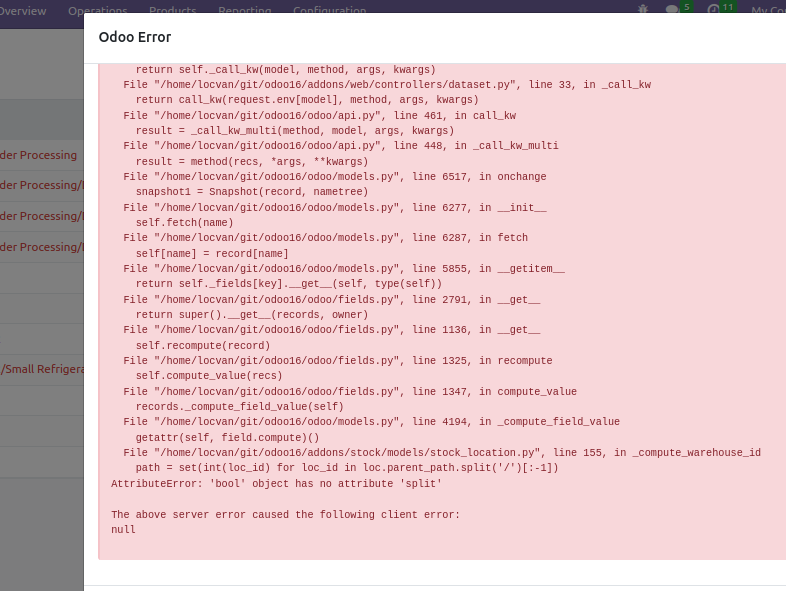Screen dimensions: 786x591
Task: Click the api.py line 448 _call_kw_multi entry
Action: tap(341, 146)
